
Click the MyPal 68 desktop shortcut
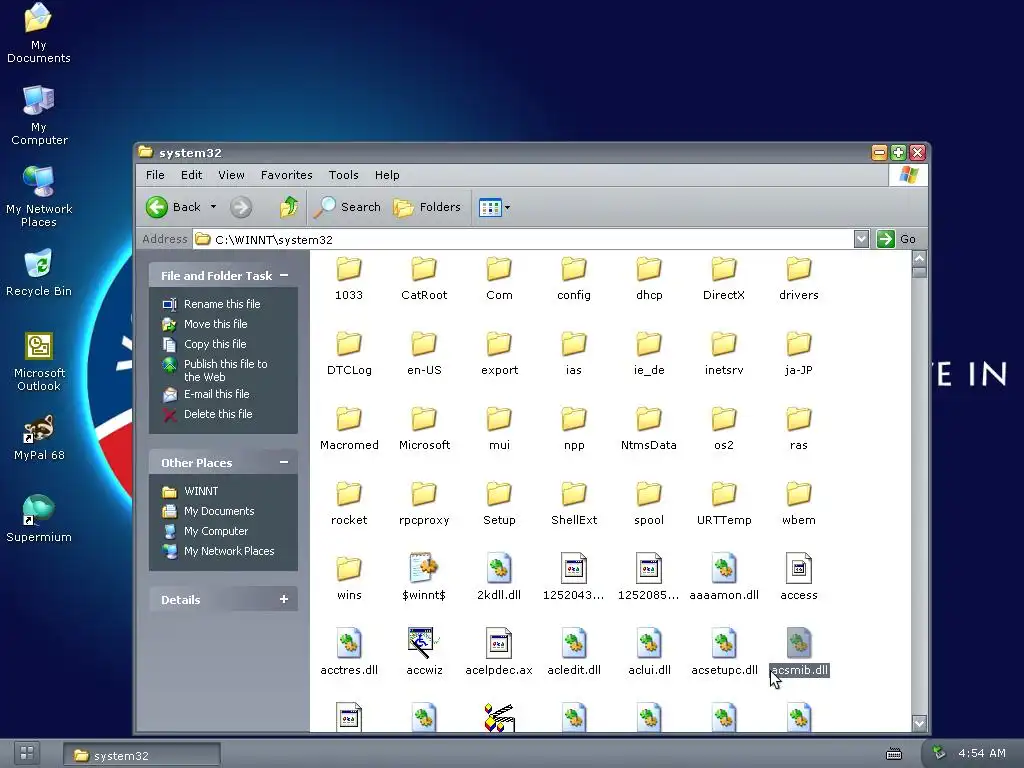coord(39,438)
